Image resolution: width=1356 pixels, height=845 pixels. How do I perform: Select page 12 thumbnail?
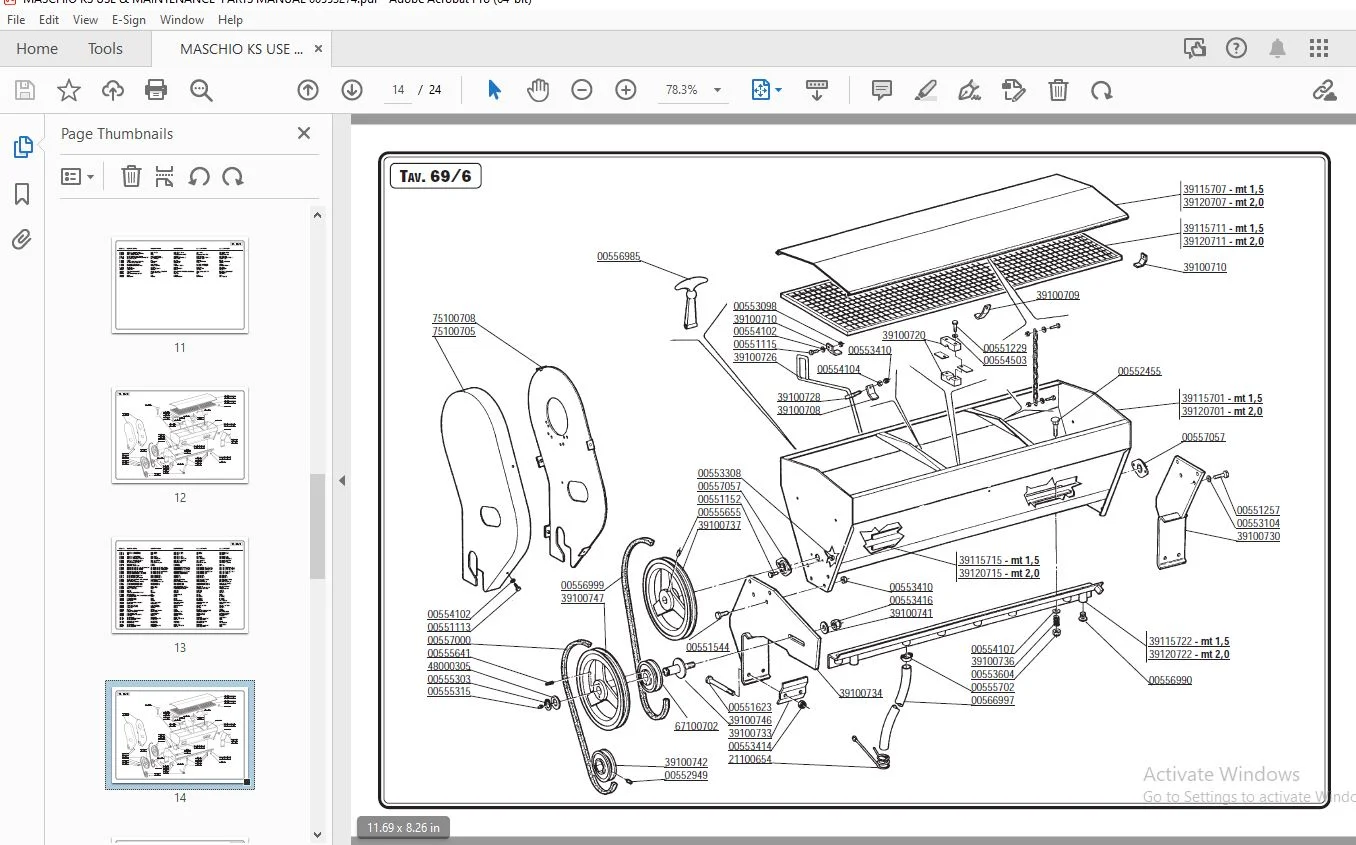tap(180, 436)
